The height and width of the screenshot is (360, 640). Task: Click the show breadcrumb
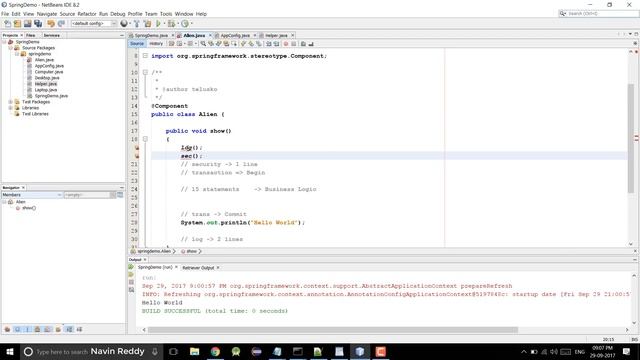pos(191,251)
